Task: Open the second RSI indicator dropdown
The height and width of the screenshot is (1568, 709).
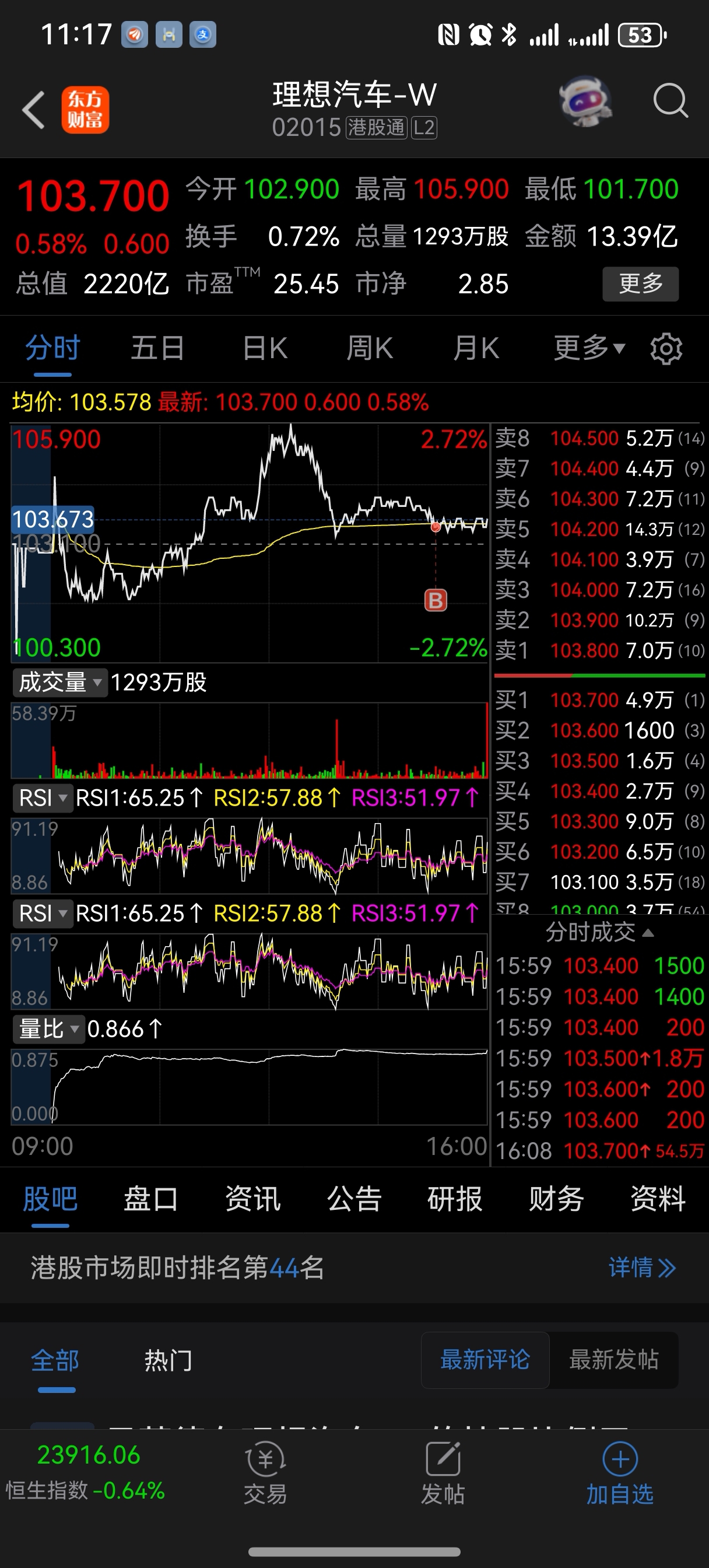Action: click(43, 913)
